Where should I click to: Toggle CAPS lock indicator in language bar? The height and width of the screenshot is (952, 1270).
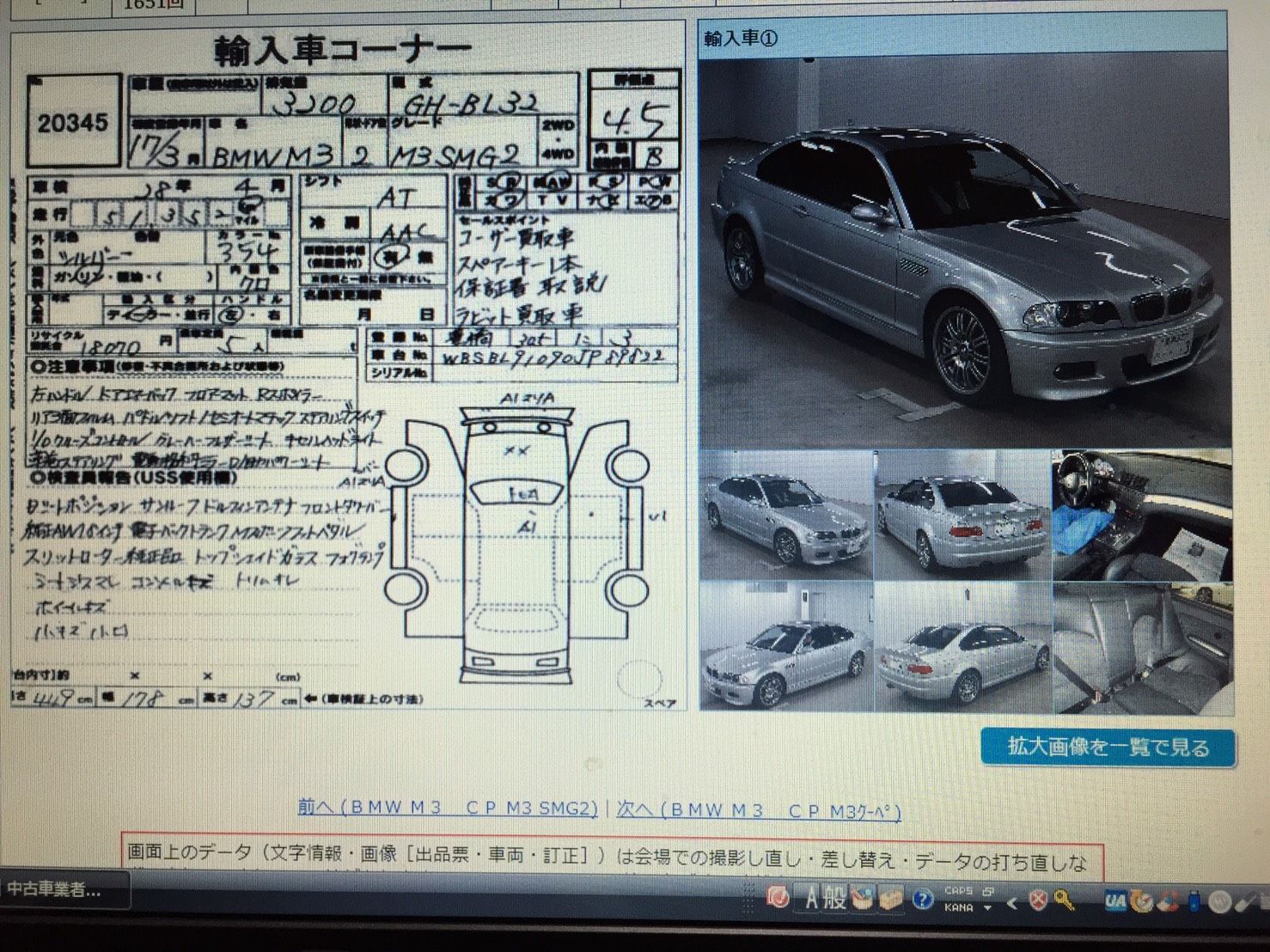coord(958,892)
